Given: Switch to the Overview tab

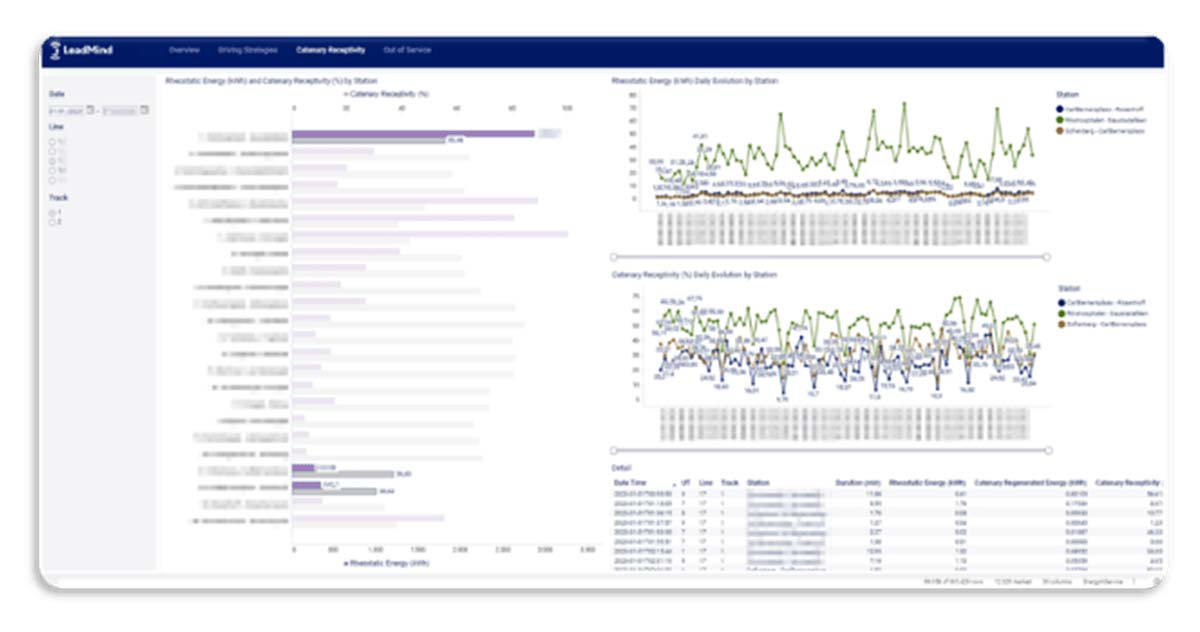Looking at the screenshot, I should click(184, 50).
